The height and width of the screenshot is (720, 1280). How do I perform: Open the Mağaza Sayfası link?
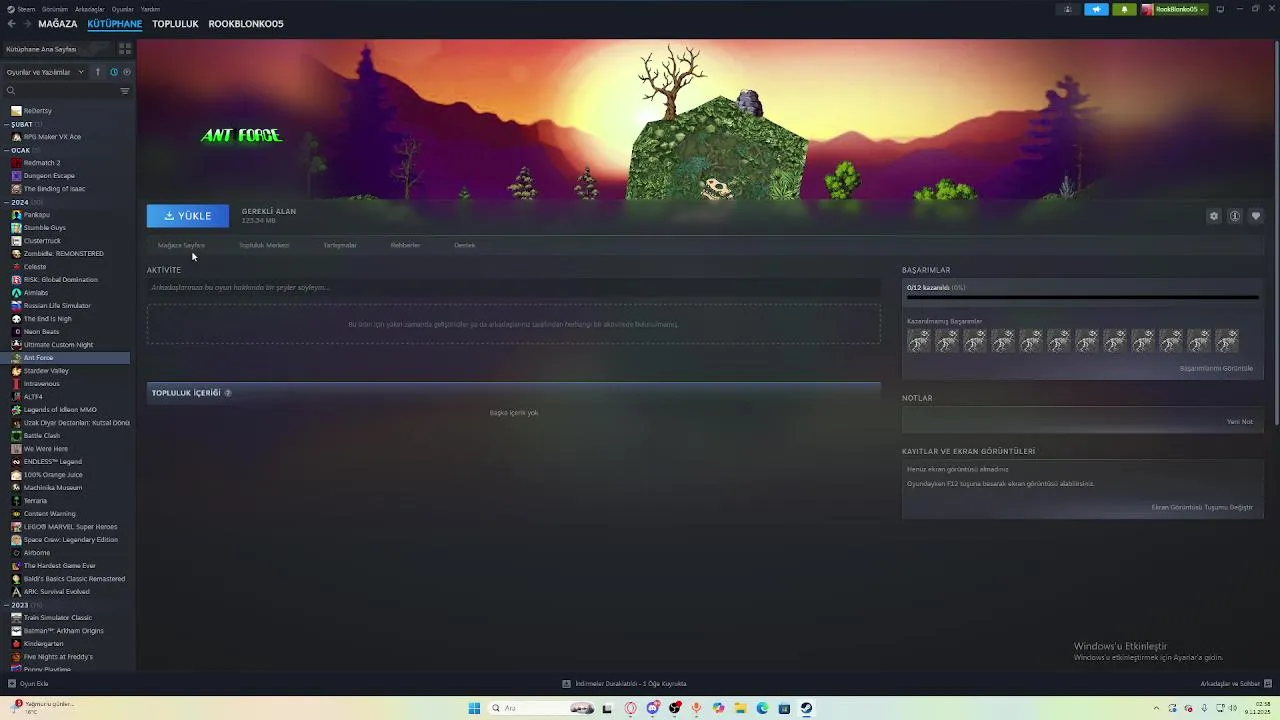pyautogui.click(x=181, y=245)
